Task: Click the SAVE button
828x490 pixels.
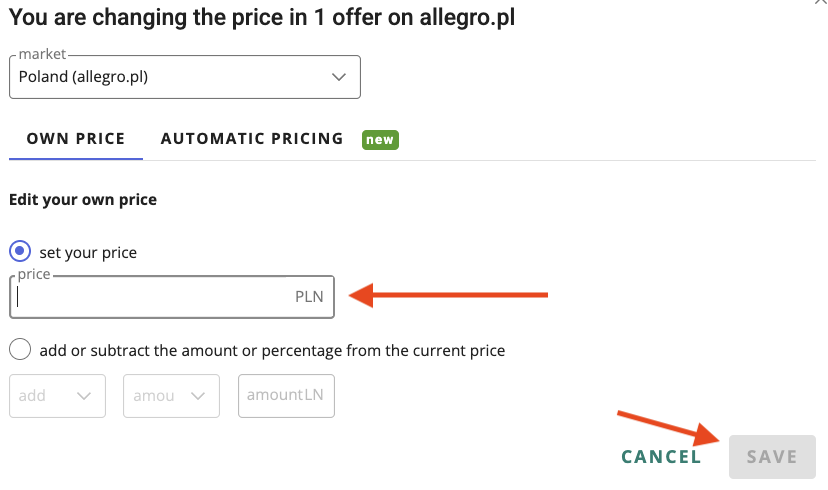Action: point(772,457)
